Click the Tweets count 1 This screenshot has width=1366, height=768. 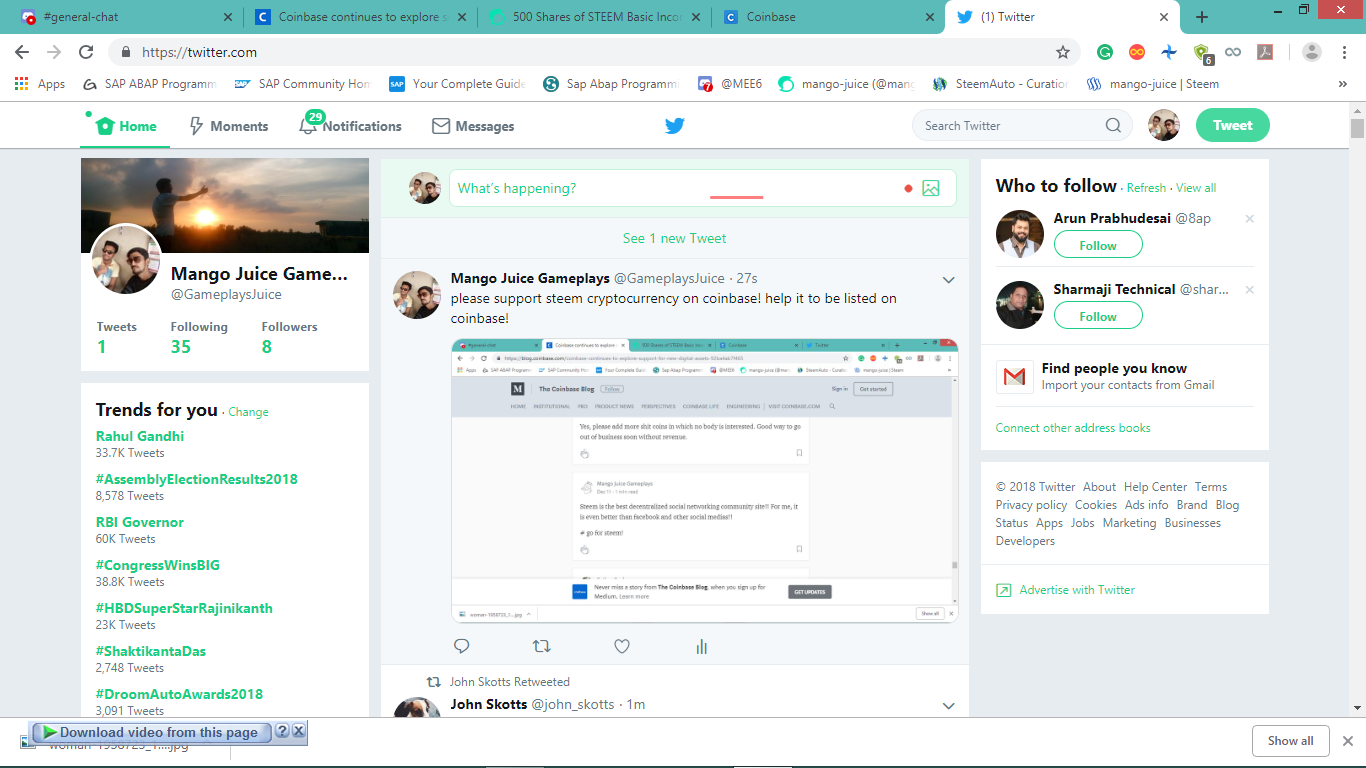[x=101, y=347]
